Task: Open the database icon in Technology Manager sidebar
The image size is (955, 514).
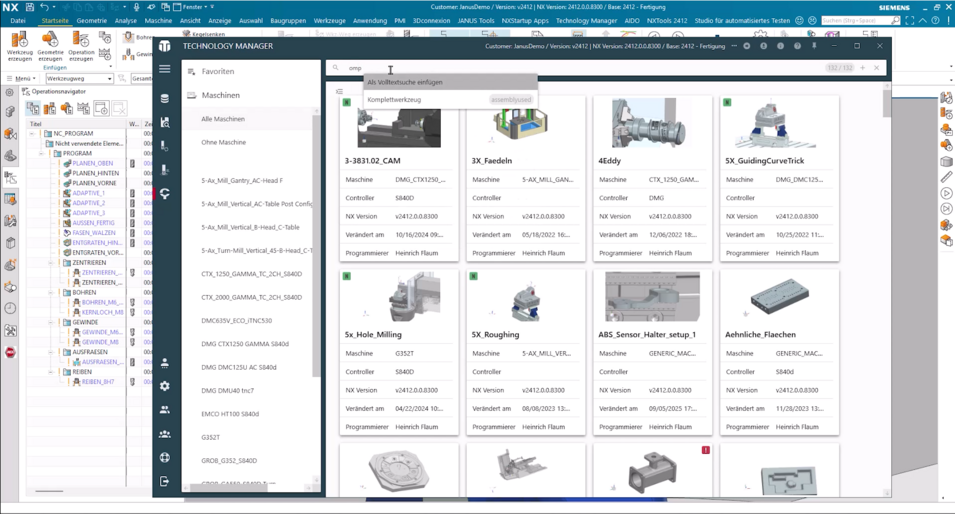Action: (x=164, y=99)
